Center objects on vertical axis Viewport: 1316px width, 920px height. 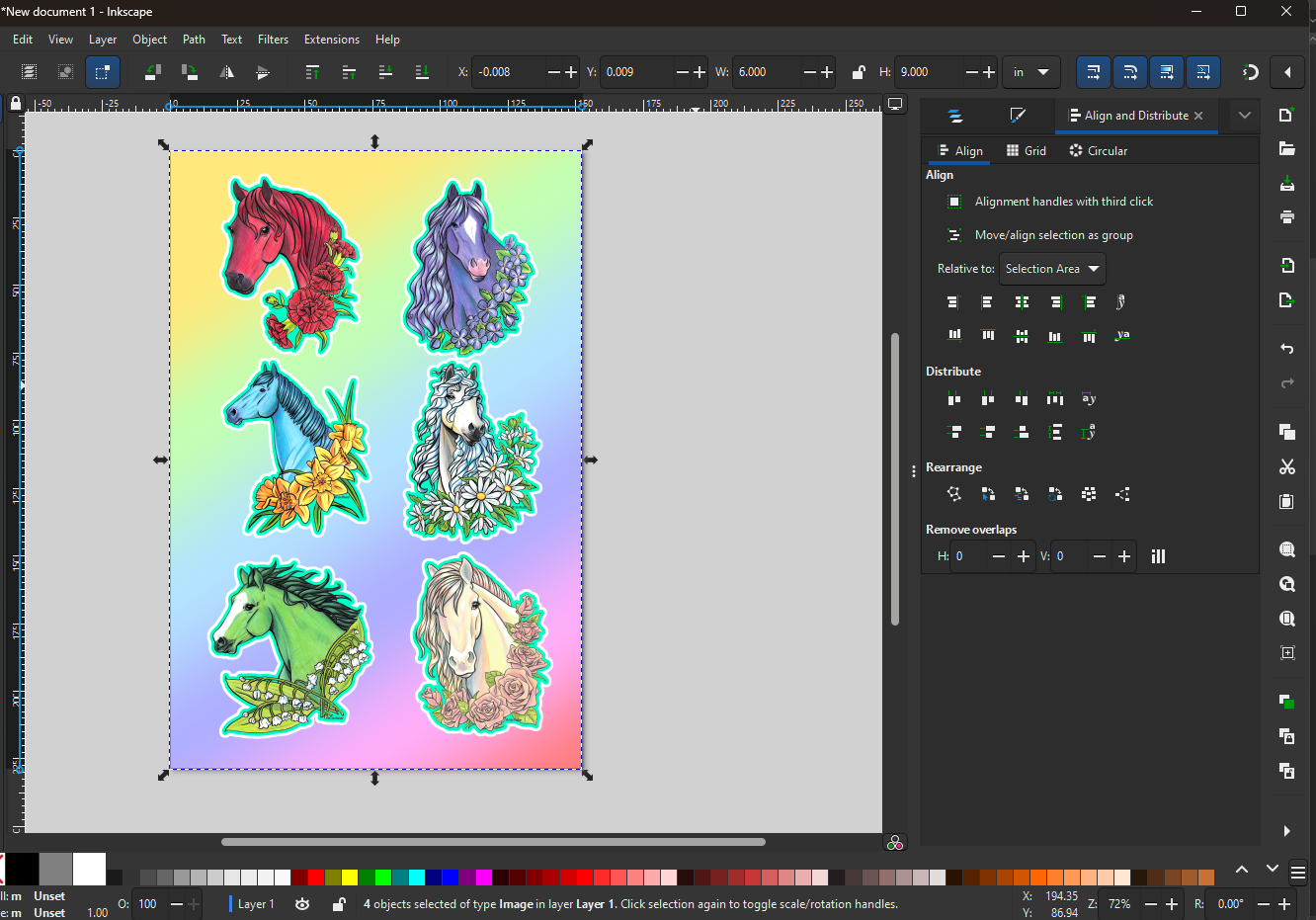pos(1022,302)
